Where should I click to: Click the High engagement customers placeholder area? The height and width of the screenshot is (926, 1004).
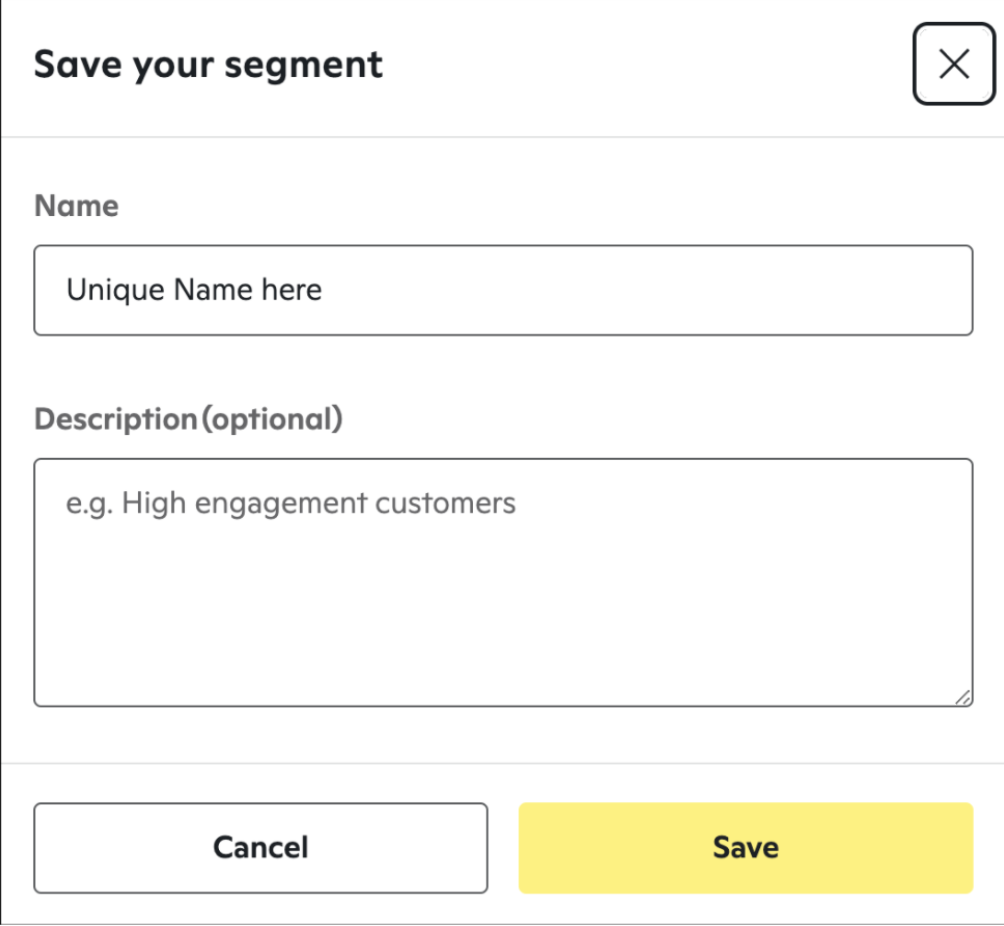[290, 503]
